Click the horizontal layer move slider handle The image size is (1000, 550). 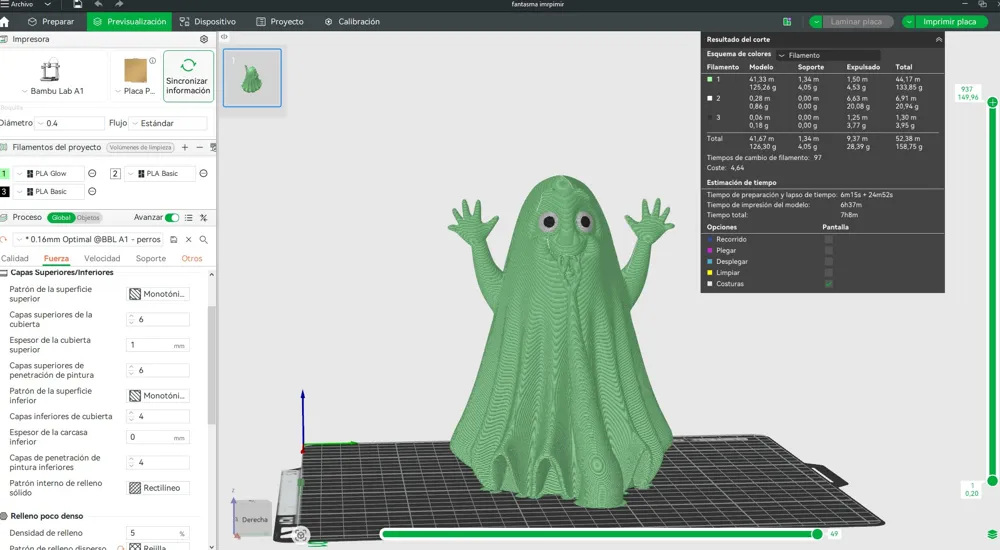click(817, 534)
